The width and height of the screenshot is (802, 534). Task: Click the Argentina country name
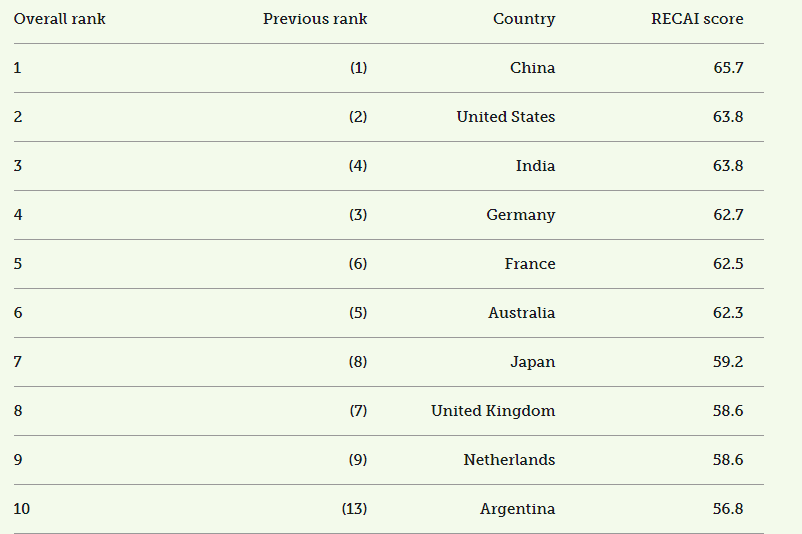click(517, 509)
